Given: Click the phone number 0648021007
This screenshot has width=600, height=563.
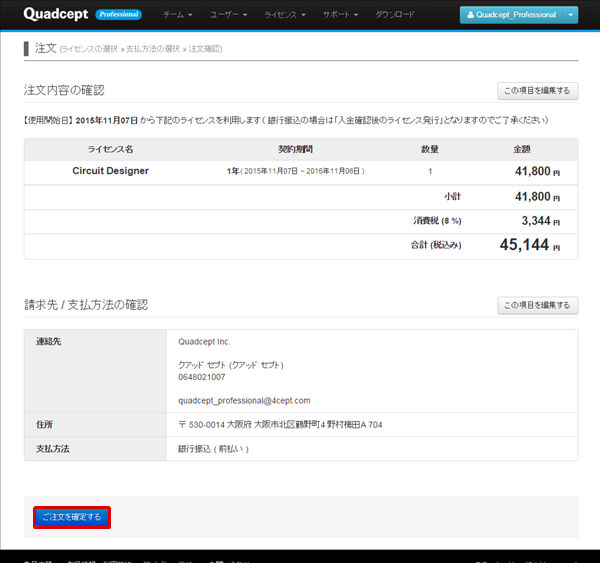Looking at the screenshot, I should coord(202,377).
